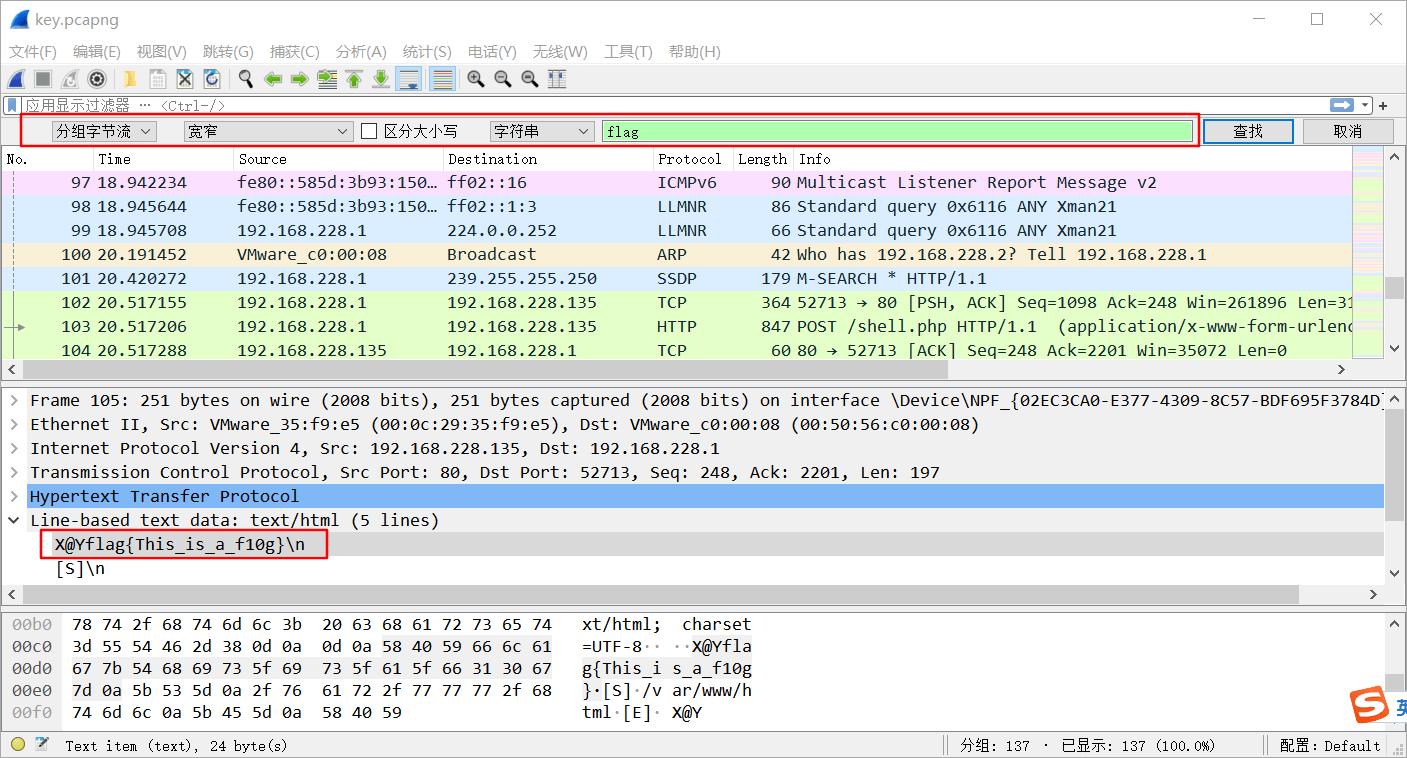
Task: Click the expert information yellow circle icon
Action: point(18,745)
